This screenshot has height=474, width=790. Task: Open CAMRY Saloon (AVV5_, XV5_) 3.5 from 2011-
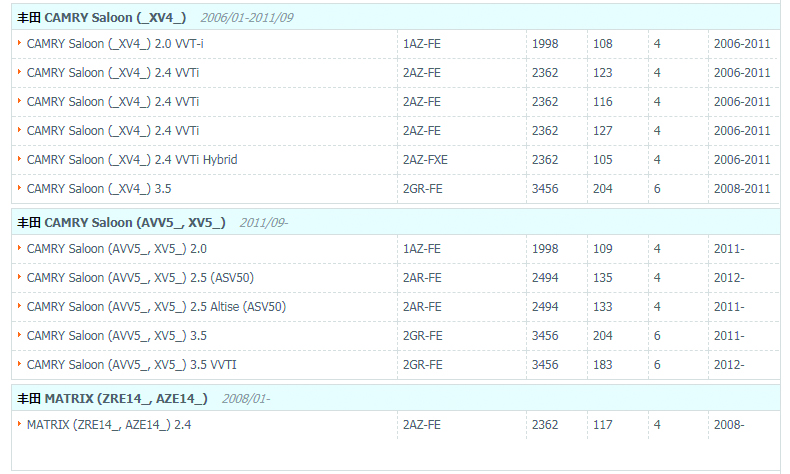[x=116, y=336]
